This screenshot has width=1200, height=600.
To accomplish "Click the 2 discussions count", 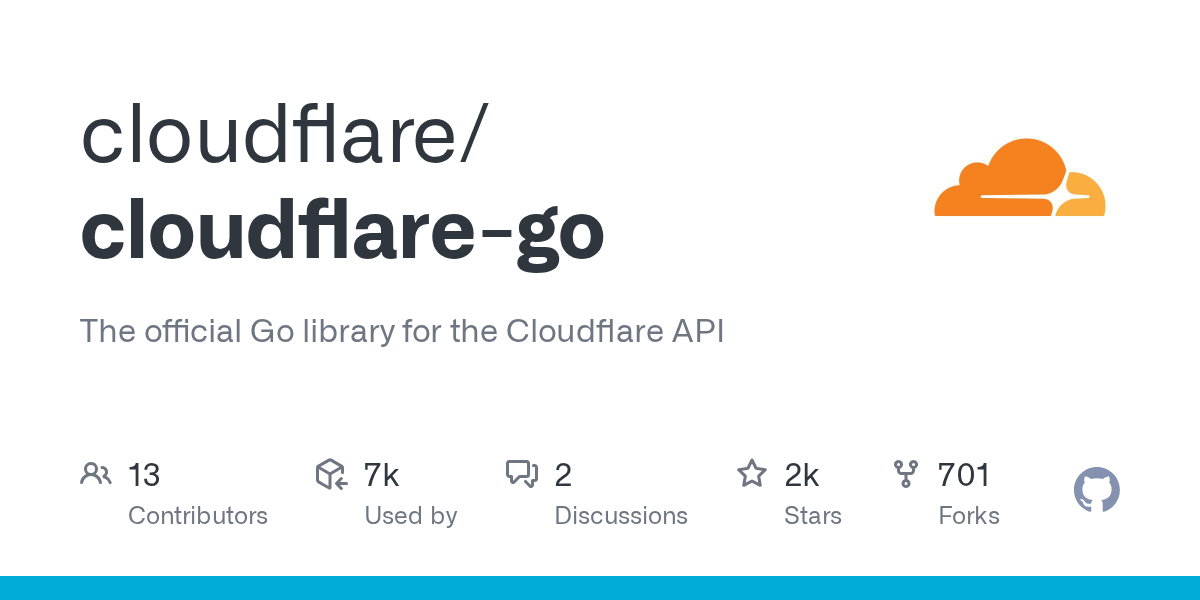I will tap(563, 475).
